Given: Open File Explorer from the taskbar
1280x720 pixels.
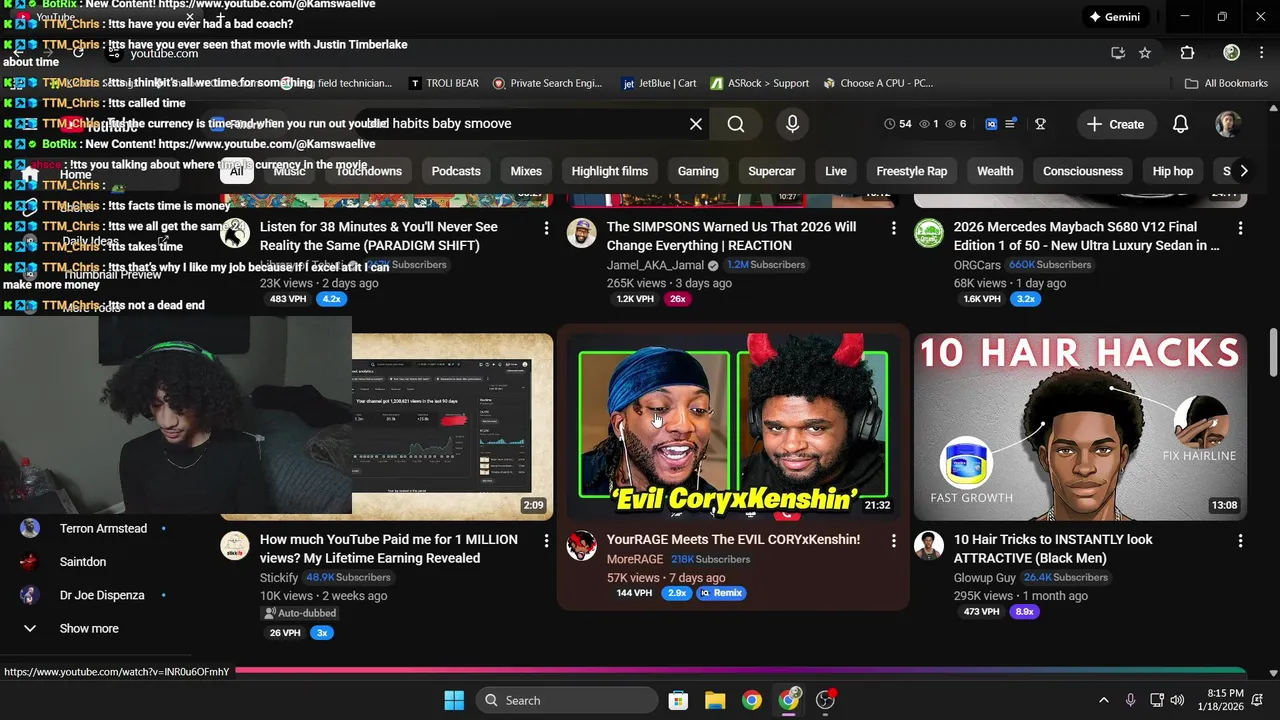Looking at the screenshot, I should tap(714, 700).
